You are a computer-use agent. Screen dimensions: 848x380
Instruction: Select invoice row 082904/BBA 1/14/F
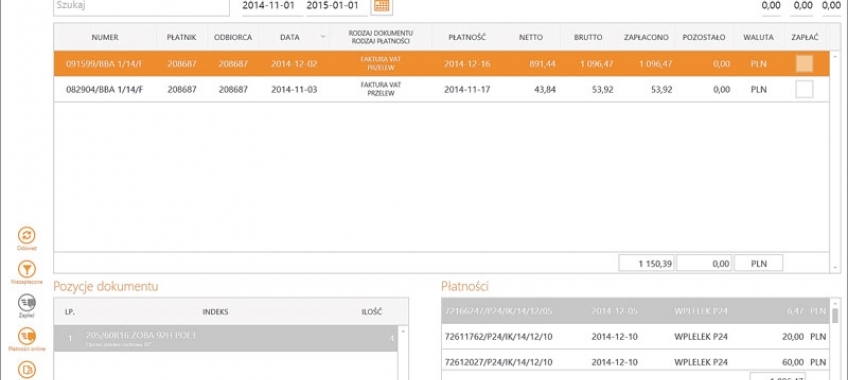coord(441,89)
